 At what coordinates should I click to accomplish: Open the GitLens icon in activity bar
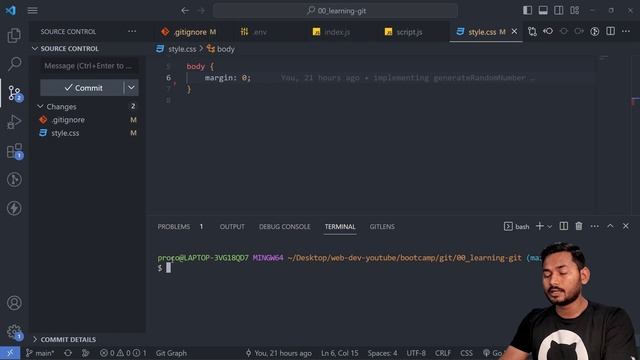pos(14,180)
